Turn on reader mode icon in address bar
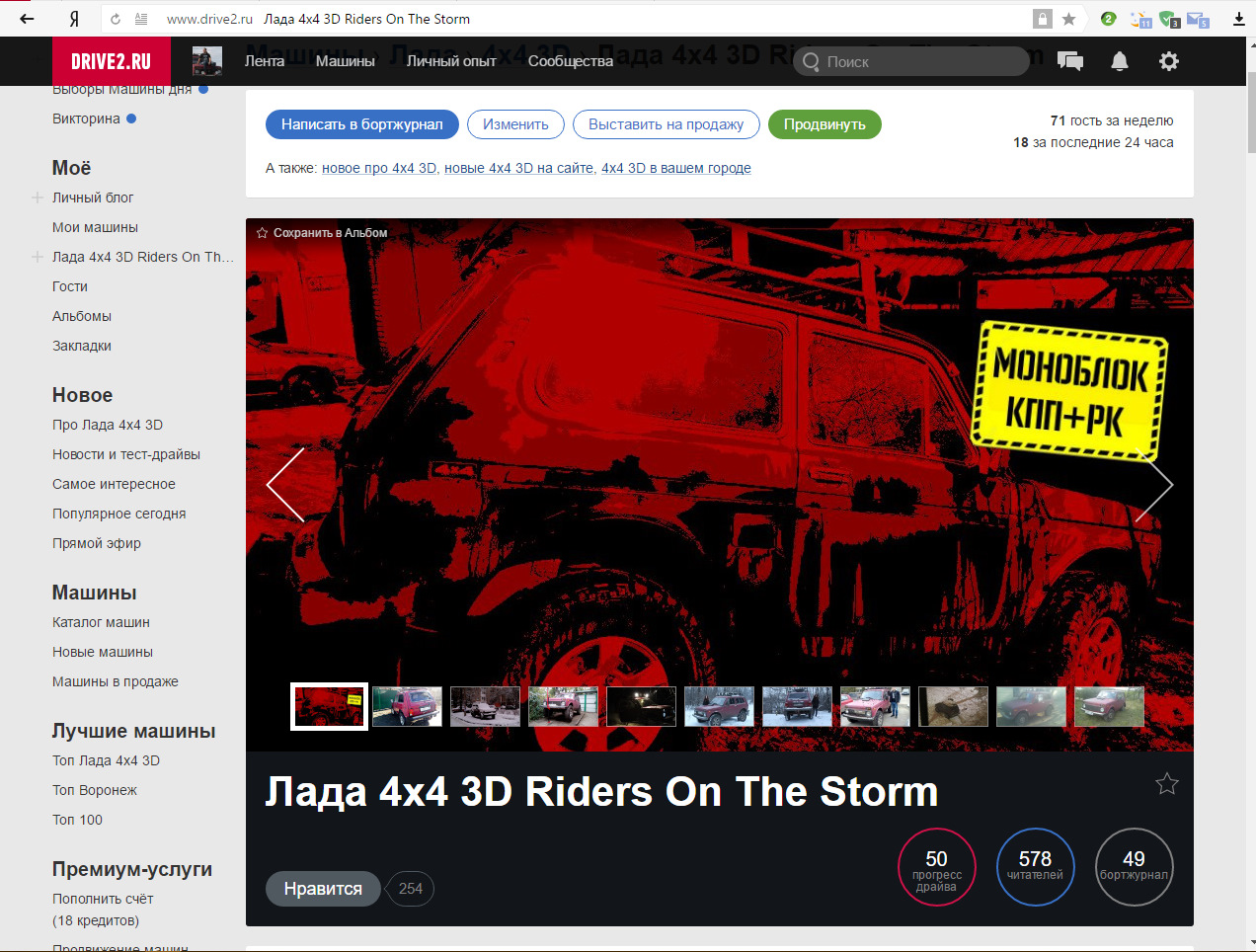1256x952 pixels. 141,19
